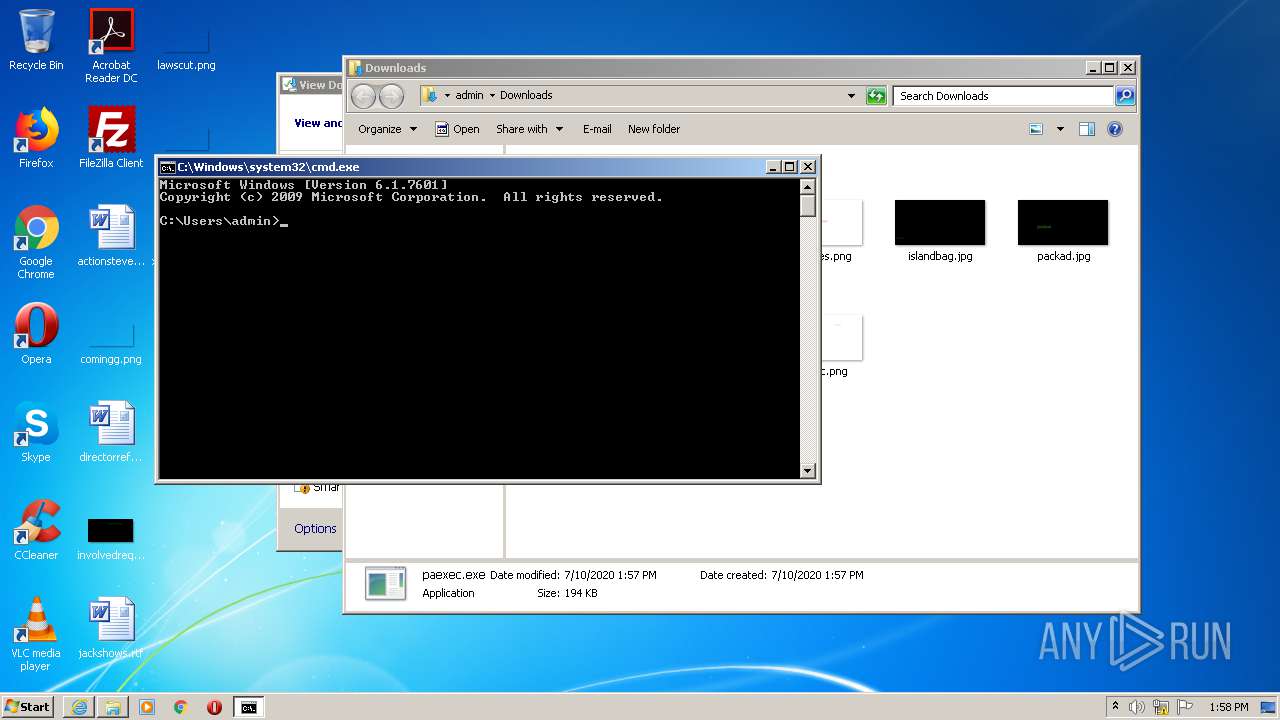The width and height of the screenshot is (1280, 720).
Task: Click Options link in back window
Action: (315, 529)
